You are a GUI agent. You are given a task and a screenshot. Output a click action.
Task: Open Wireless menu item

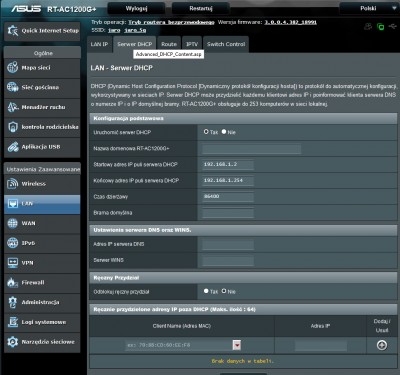(42, 184)
